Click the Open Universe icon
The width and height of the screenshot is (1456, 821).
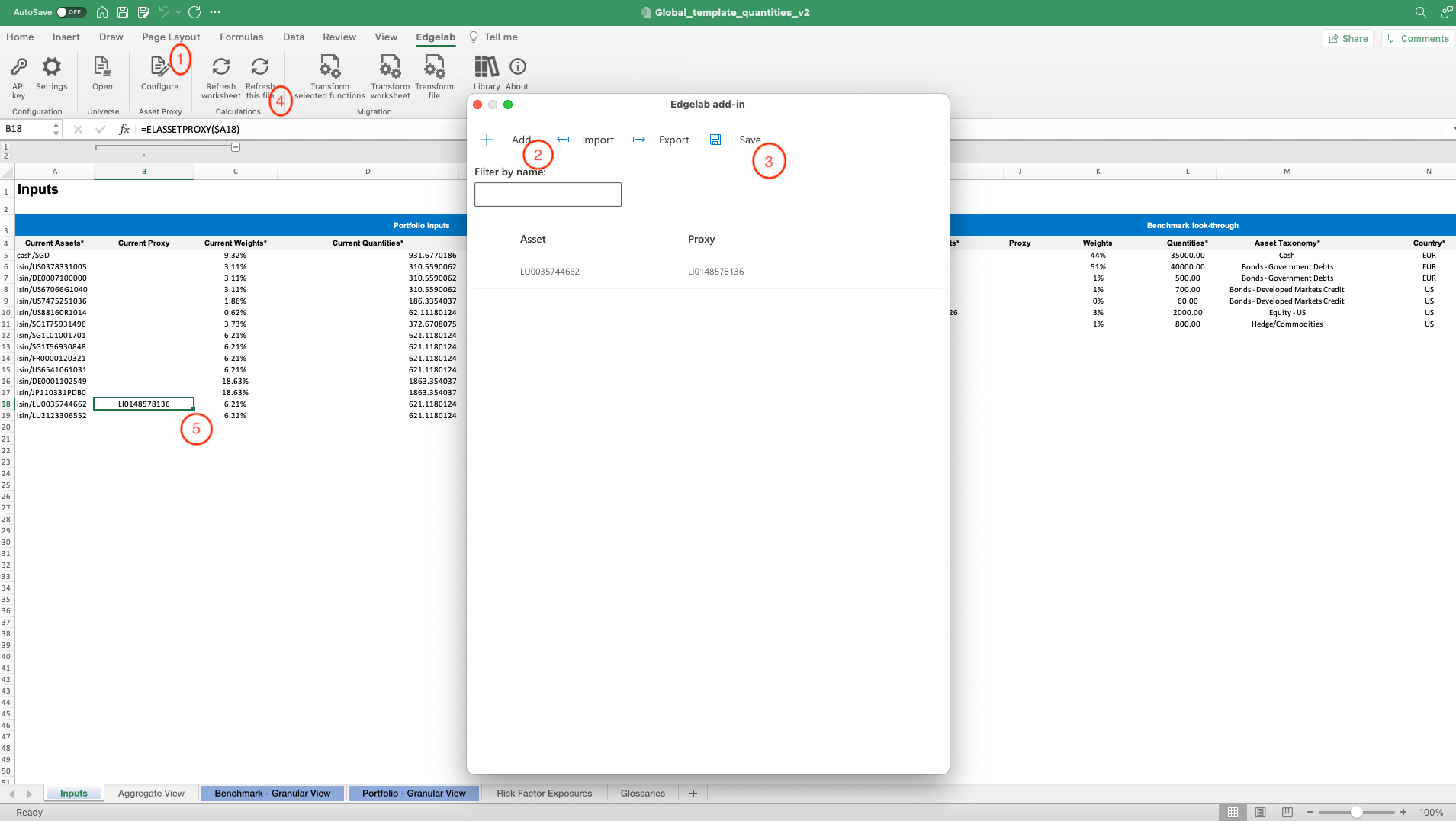(x=102, y=73)
